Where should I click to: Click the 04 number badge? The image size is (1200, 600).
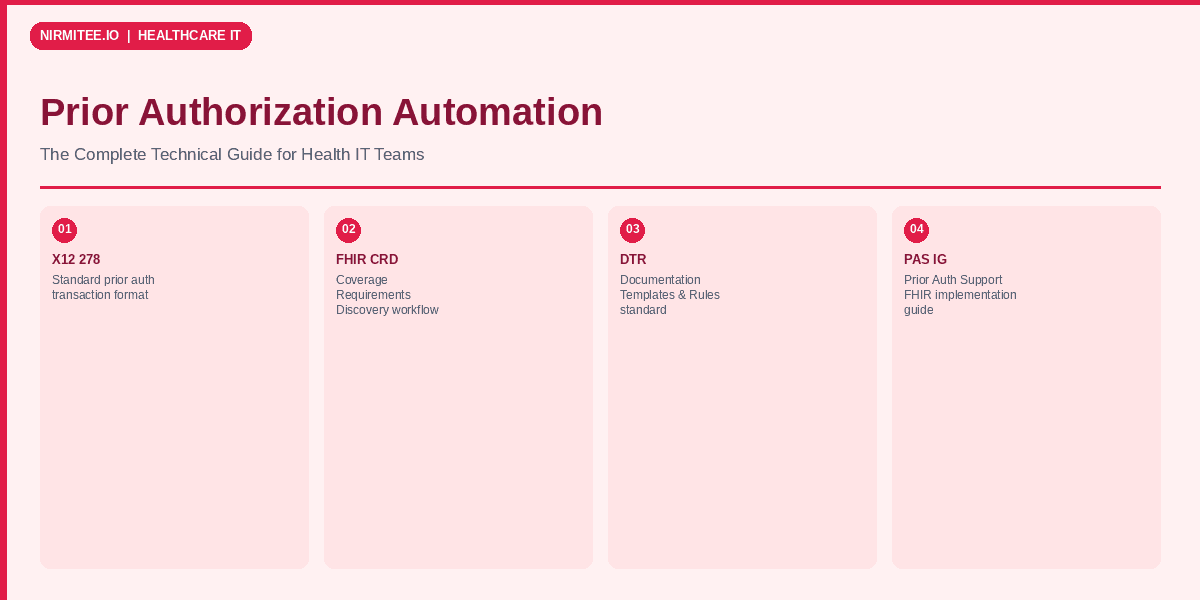916,230
